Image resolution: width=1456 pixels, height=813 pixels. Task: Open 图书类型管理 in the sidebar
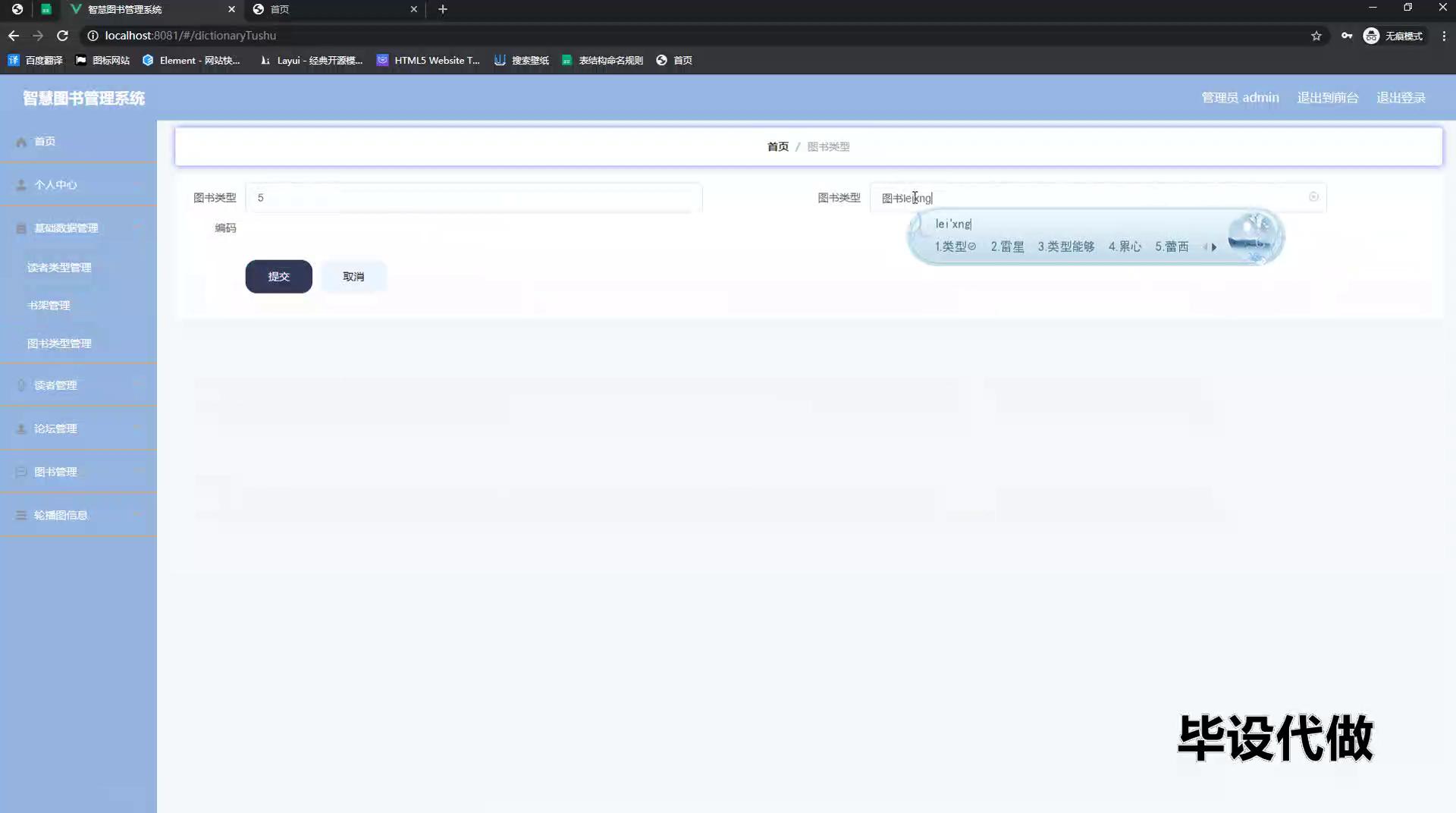pos(59,344)
